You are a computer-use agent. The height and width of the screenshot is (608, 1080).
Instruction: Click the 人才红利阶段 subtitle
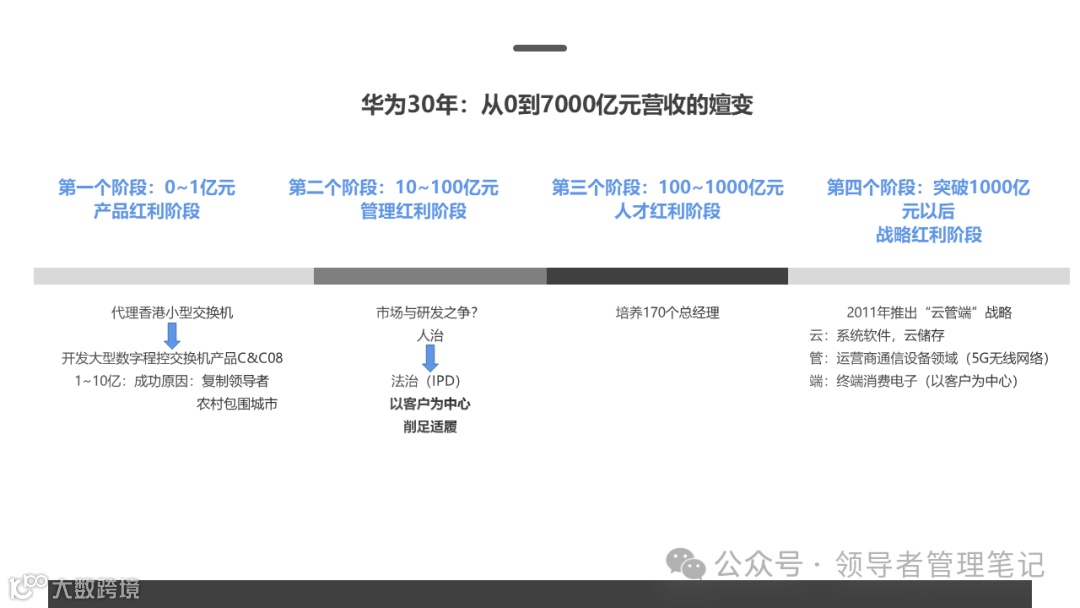click(x=667, y=211)
